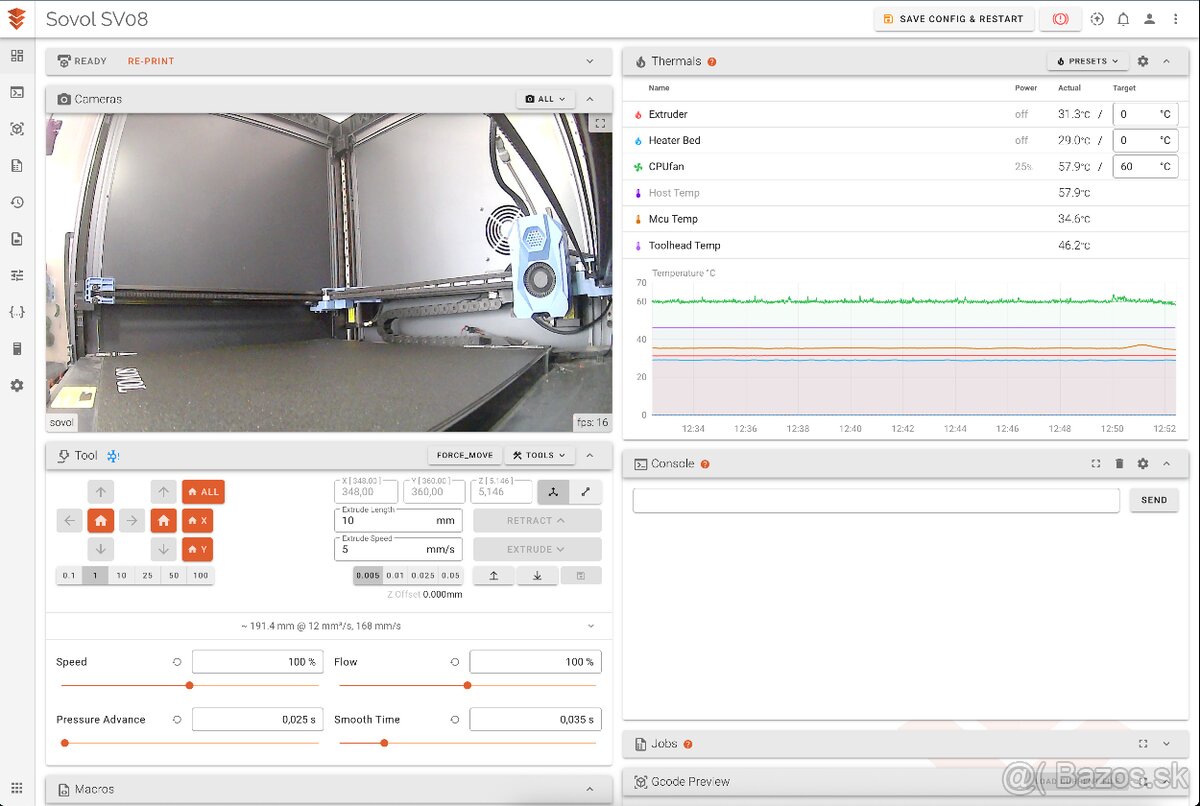Select the 0.1 mm jog step size
The width and height of the screenshot is (1200, 806).
69,576
